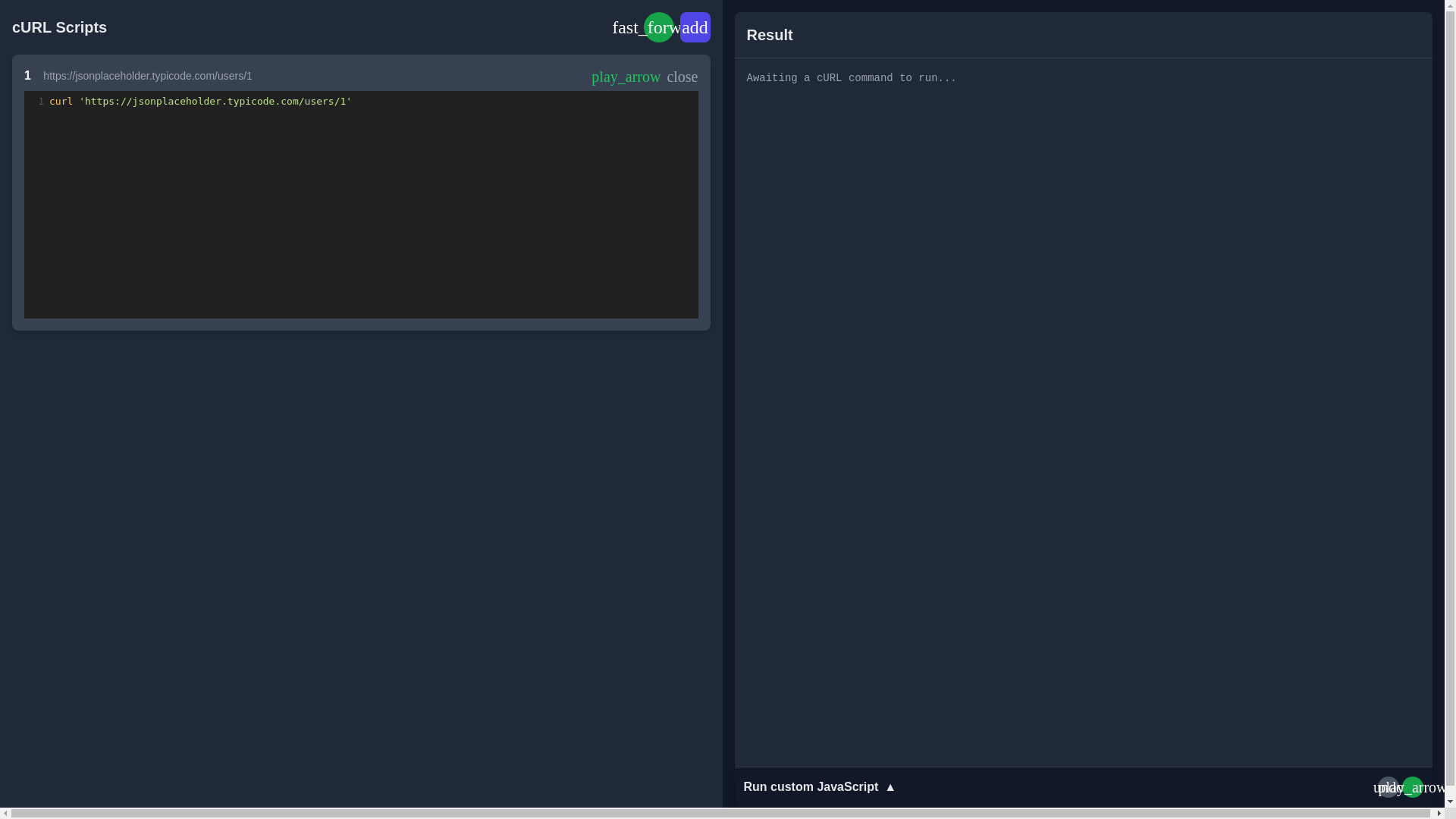The height and width of the screenshot is (819, 1456).
Task: Click the Result panel heading
Action: coord(770,35)
